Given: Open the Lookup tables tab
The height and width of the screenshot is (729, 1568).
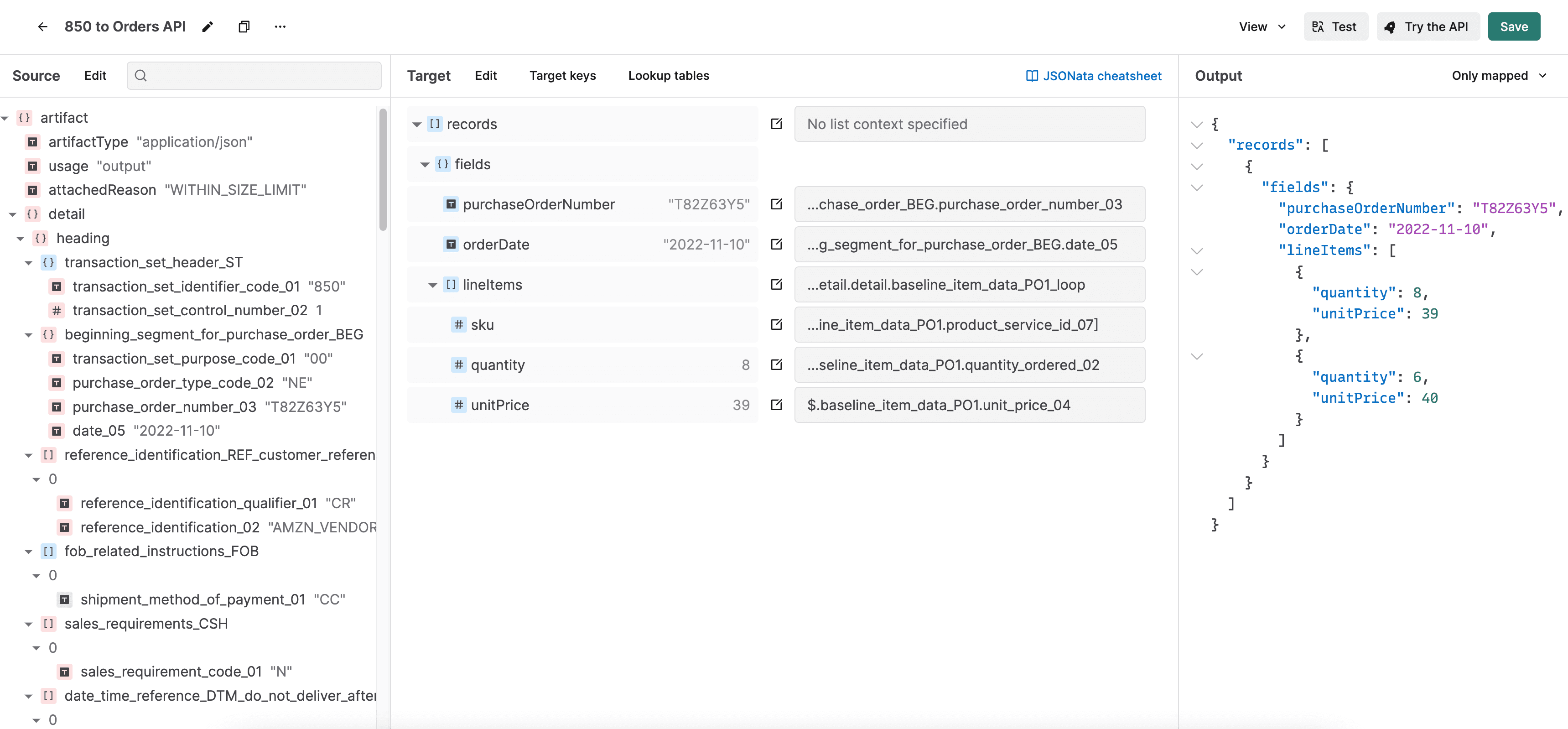Looking at the screenshot, I should tap(668, 76).
